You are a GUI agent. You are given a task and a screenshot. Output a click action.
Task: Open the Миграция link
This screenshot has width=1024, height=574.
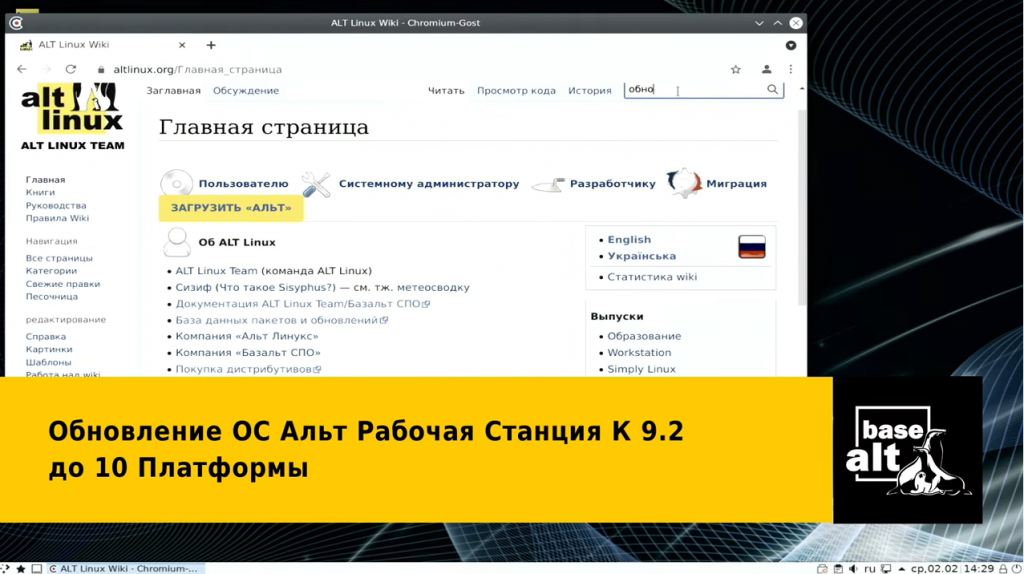pyautogui.click(x=736, y=183)
